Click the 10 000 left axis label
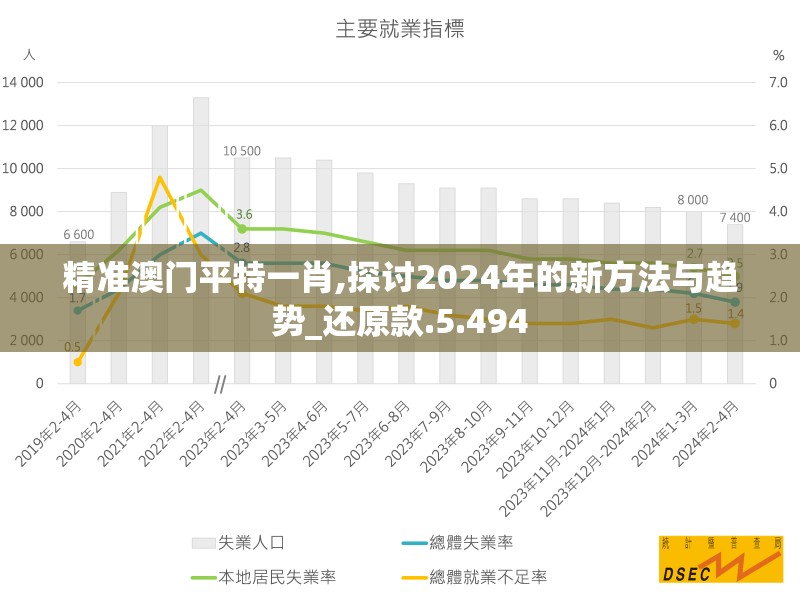Viewport: 800px width, 596px height. pos(23,168)
